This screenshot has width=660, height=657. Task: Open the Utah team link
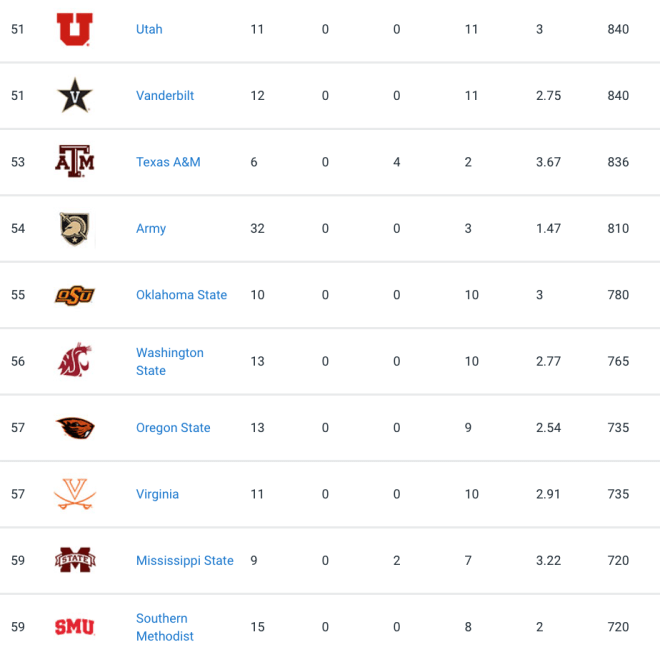(149, 29)
